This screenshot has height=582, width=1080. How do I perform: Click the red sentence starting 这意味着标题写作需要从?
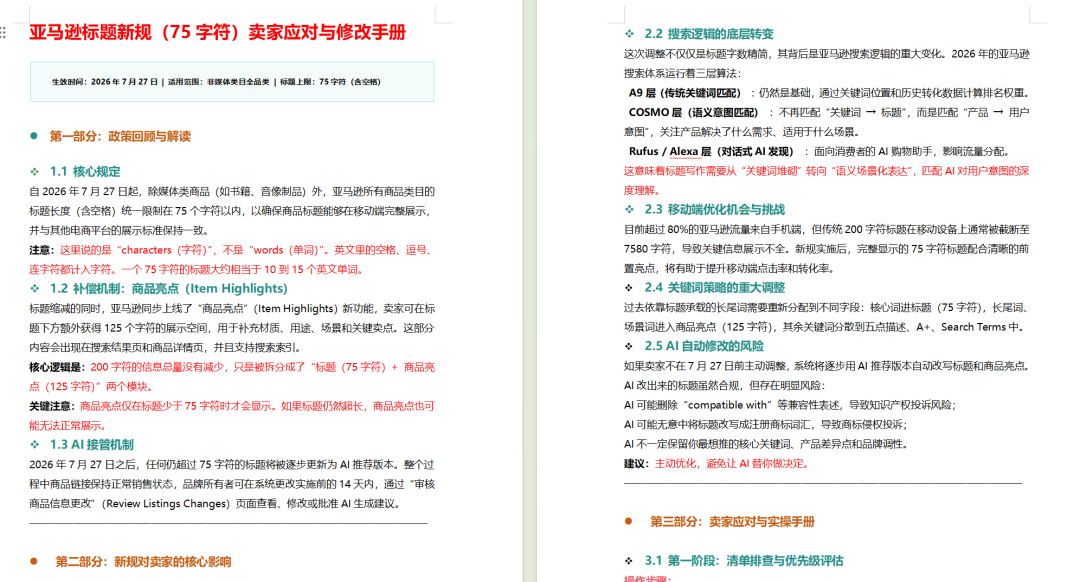click(x=827, y=180)
